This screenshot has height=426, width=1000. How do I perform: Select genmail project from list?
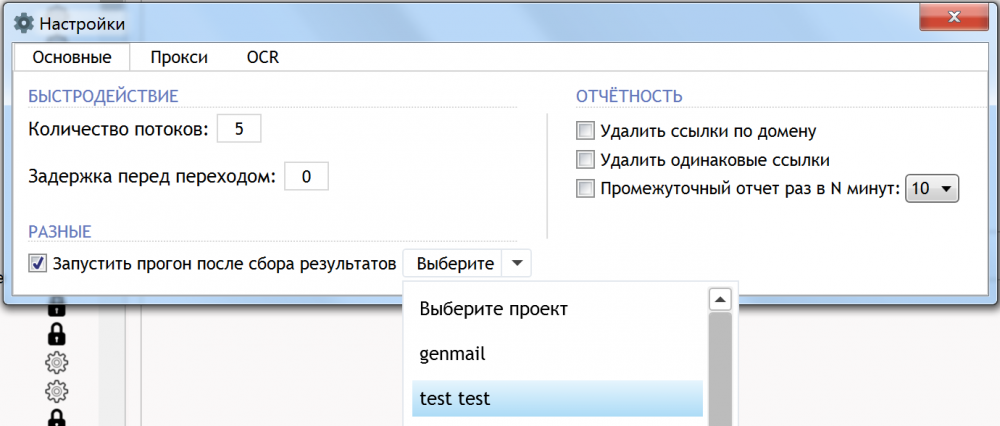coord(557,354)
